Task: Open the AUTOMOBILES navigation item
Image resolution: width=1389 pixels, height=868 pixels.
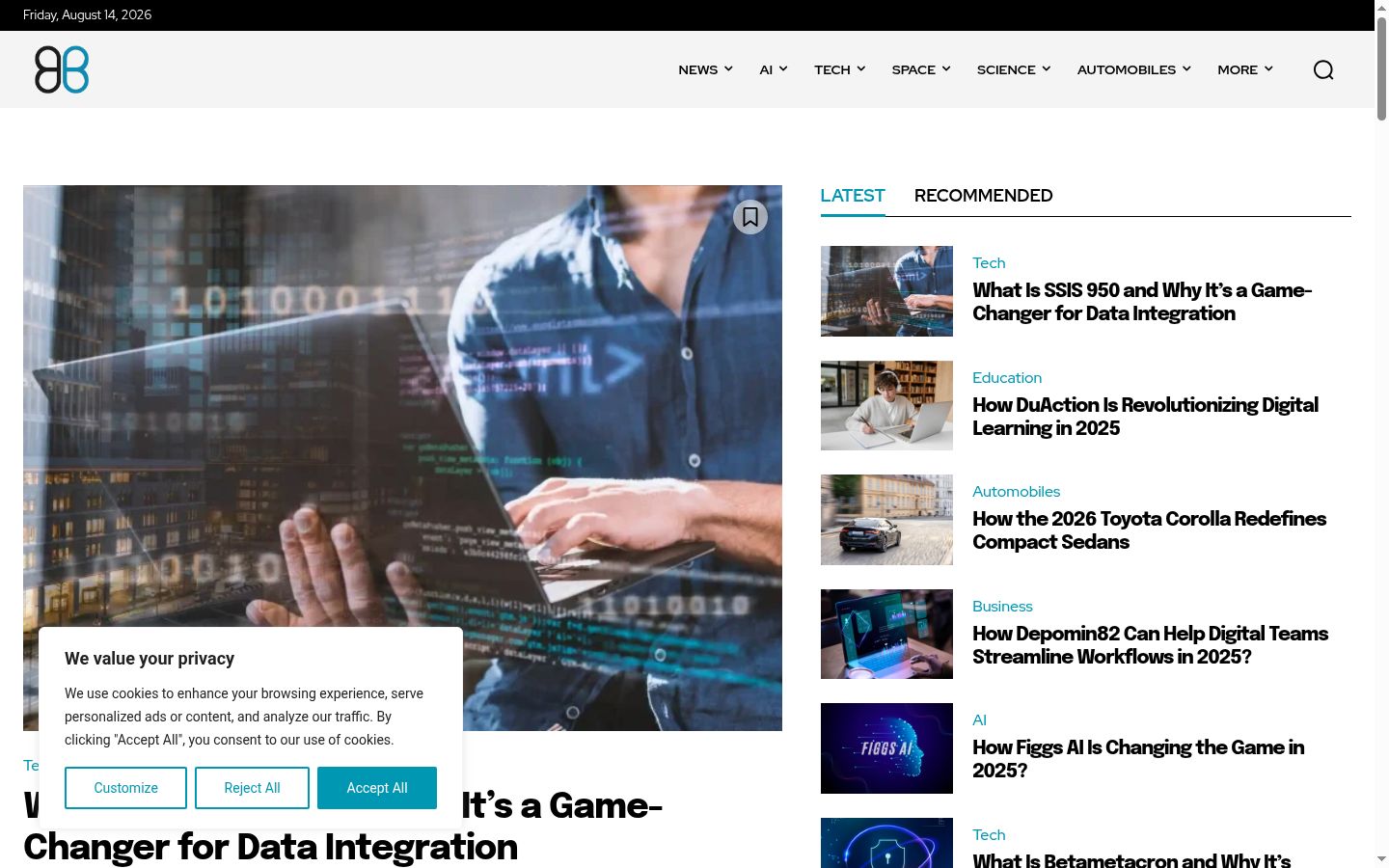Action: pos(1127,69)
